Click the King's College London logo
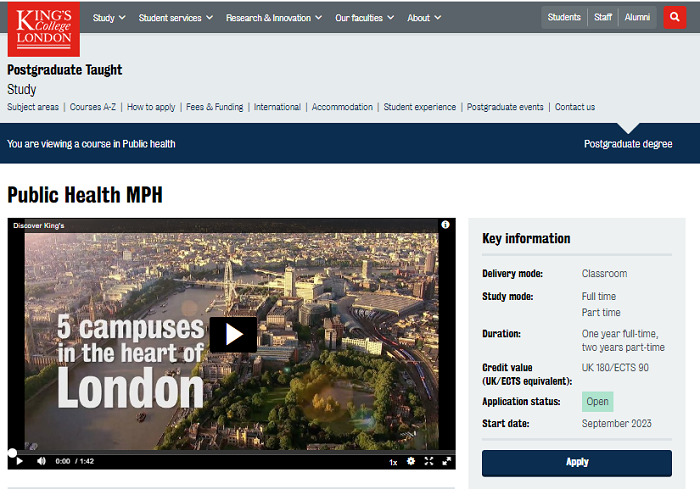700x489 pixels. click(x=43, y=28)
